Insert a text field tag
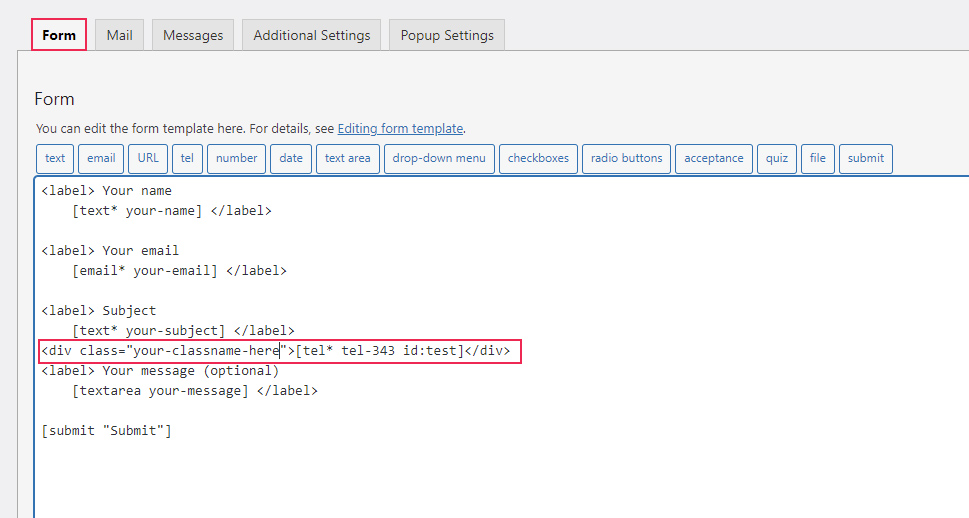 [x=55, y=158]
